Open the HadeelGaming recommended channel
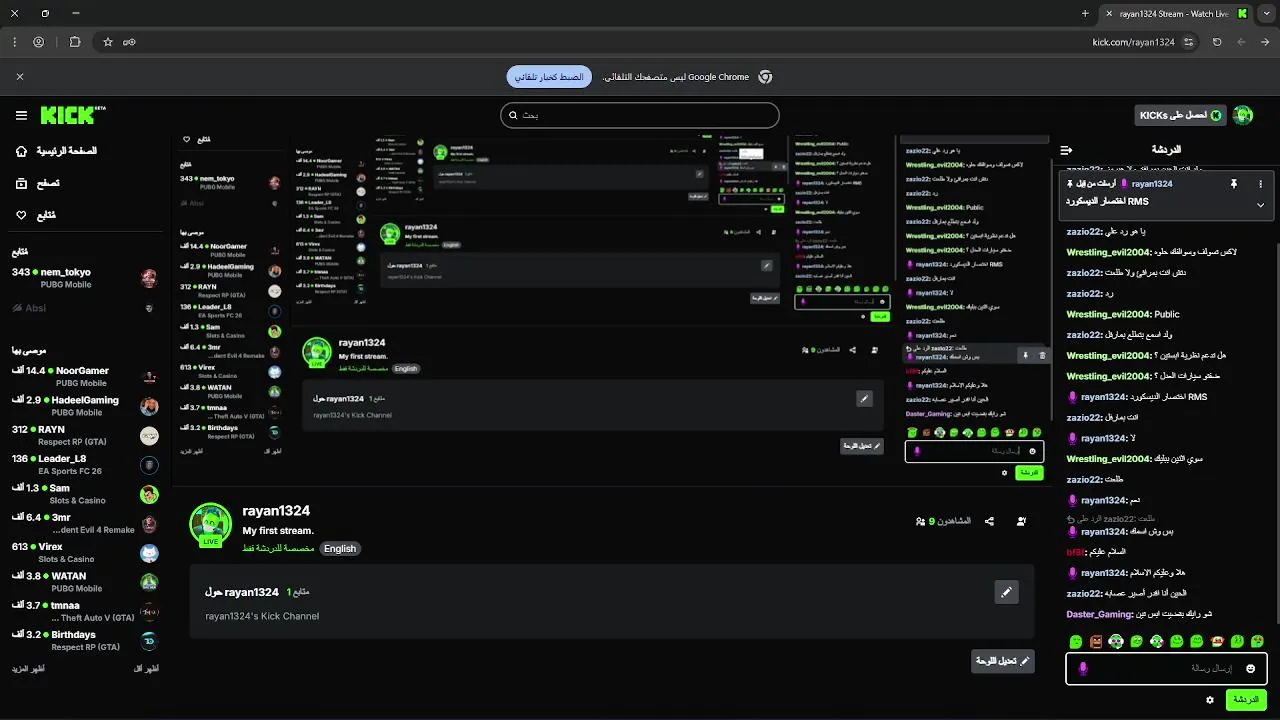 pyautogui.click(x=85, y=406)
